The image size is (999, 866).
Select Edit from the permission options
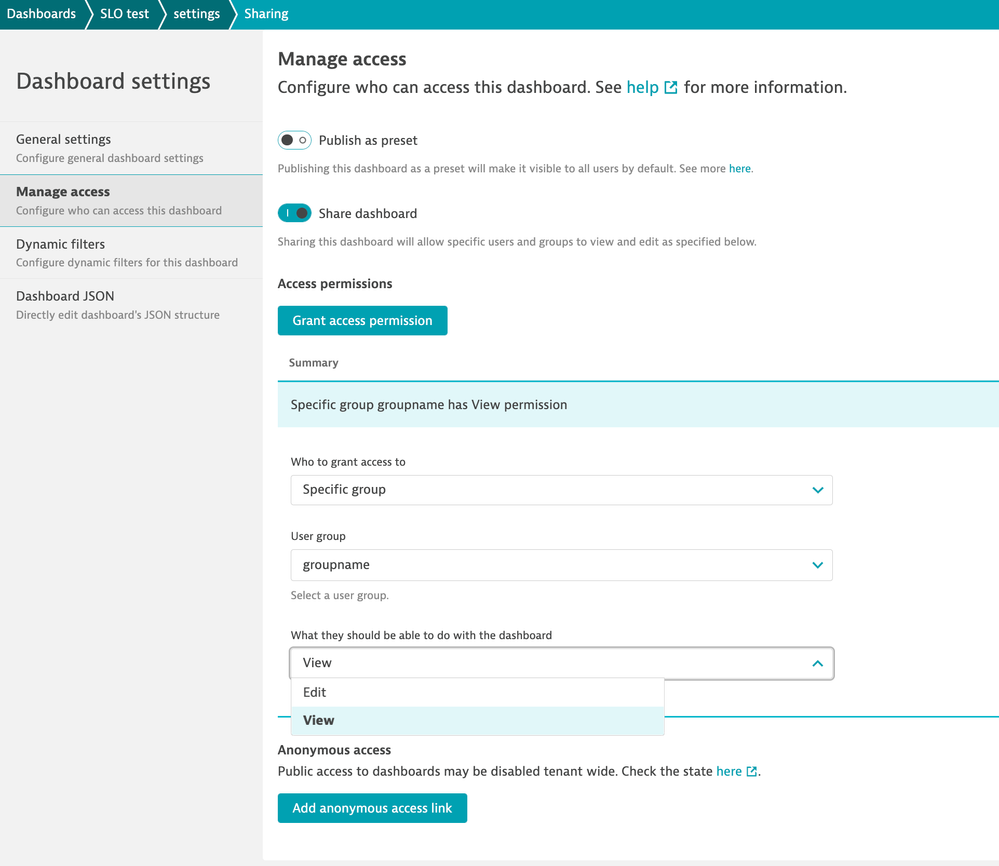tap(315, 692)
